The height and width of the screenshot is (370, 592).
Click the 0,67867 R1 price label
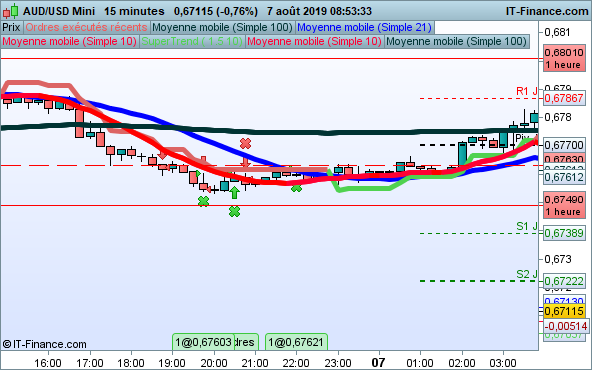pos(564,98)
